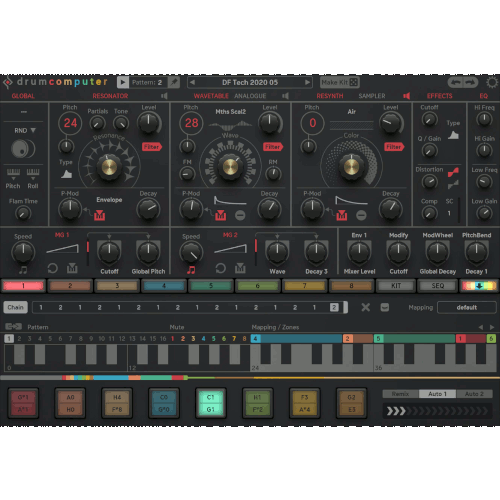Choose the Effects filter Type shape icon
This screenshot has width=500, height=500.
tap(453, 135)
